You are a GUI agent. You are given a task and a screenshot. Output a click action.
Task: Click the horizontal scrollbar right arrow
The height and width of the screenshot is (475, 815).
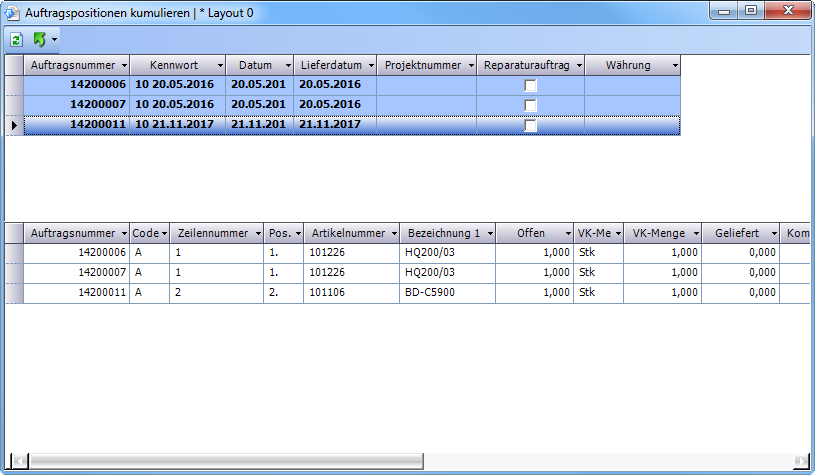click(x=799, y=462)
